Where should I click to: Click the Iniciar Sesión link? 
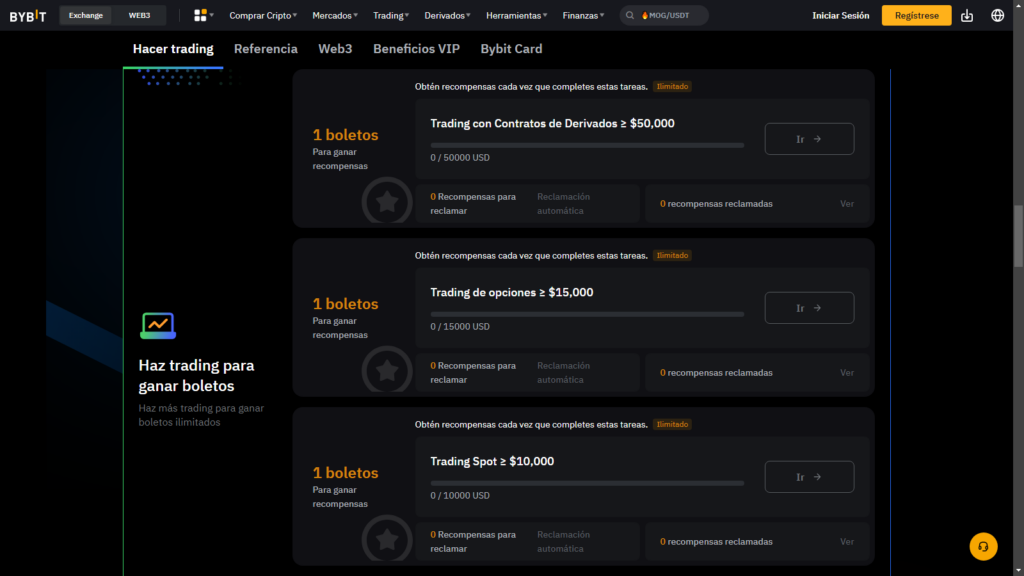point(840,15)
